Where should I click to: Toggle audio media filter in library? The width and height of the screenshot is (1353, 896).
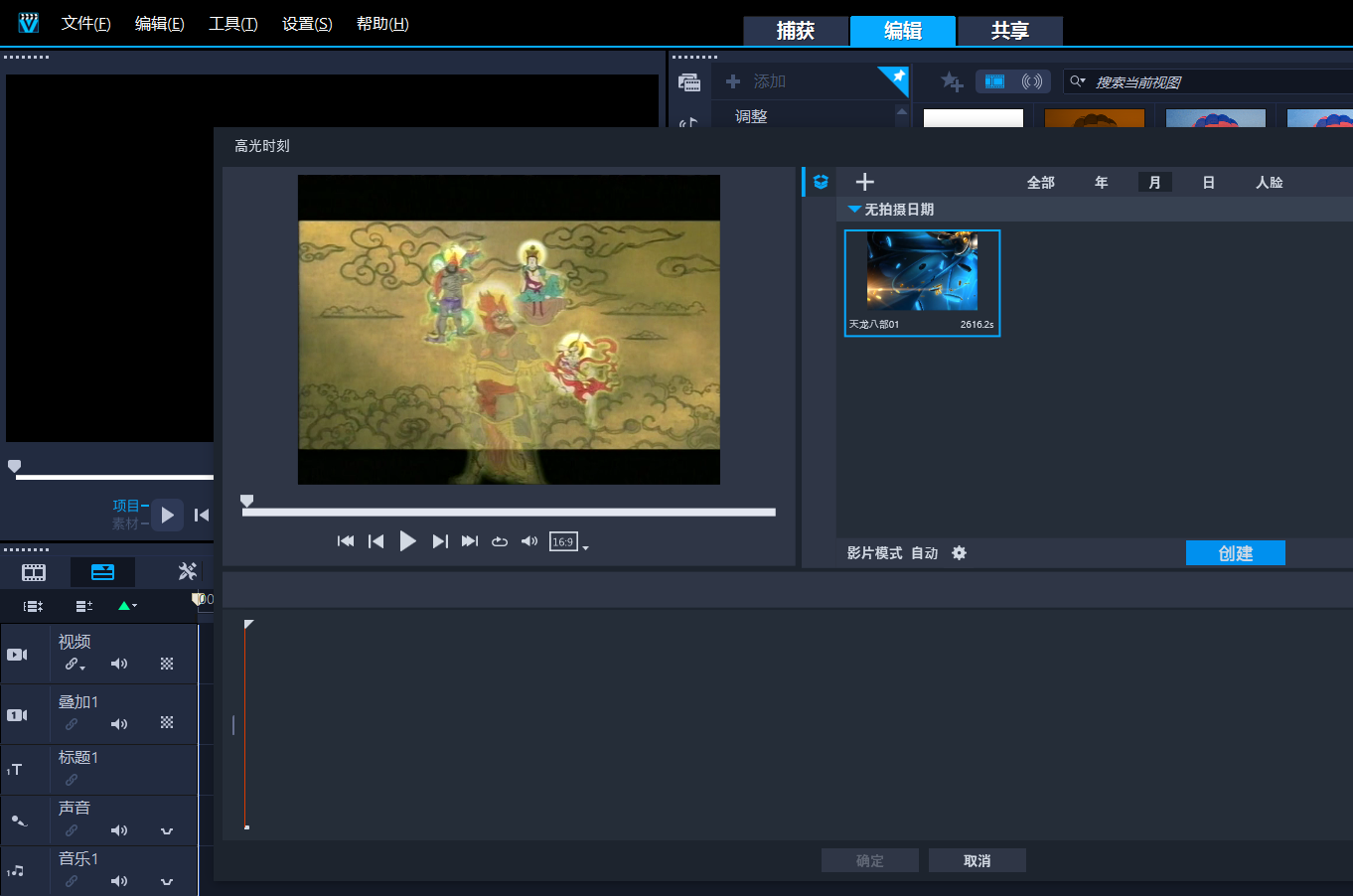click(1032, 81)
